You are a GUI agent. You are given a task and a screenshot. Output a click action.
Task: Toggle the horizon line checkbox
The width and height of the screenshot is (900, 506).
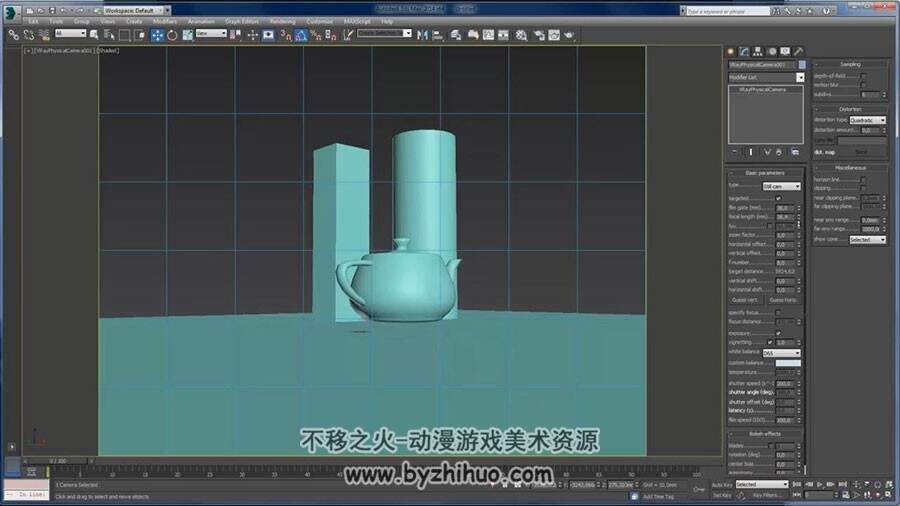click(863, 180)
